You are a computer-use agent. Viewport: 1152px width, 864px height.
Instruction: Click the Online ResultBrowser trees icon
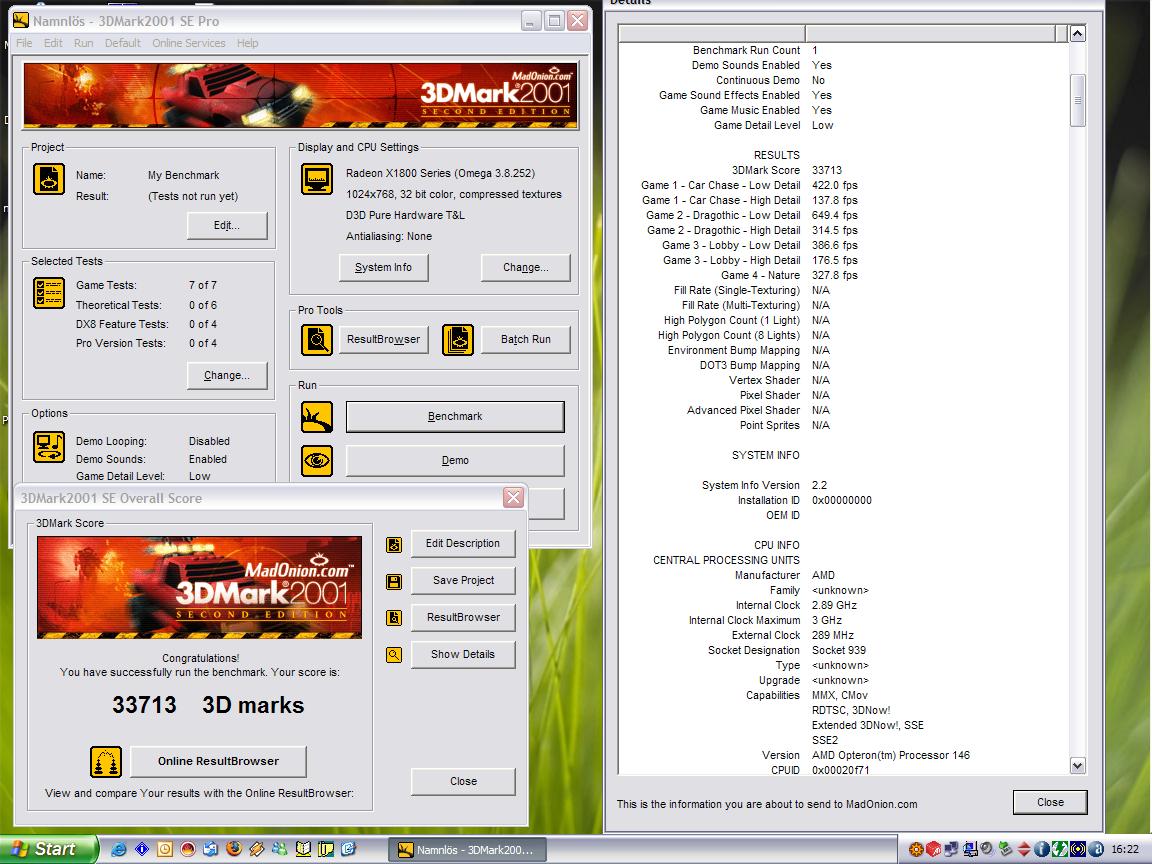[x=106, y=762]
